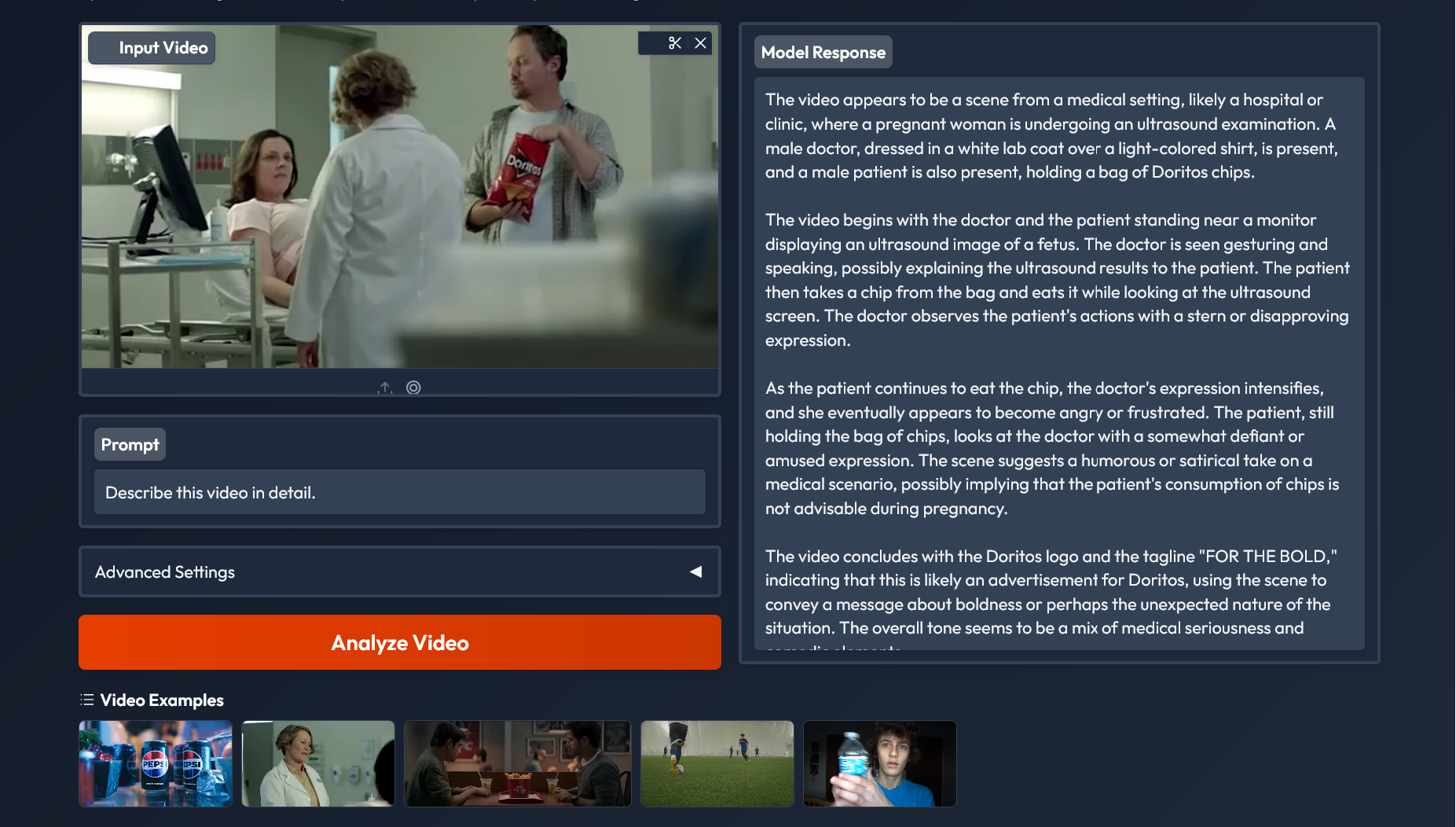Pick the restaurant table example video

pos(518,763)
